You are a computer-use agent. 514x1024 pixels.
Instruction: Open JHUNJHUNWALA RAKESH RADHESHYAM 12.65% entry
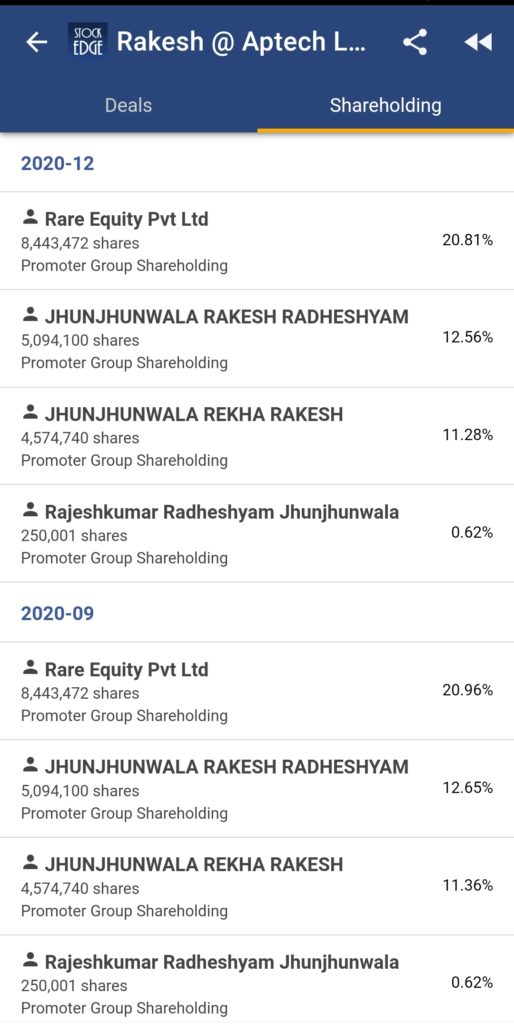257,788
